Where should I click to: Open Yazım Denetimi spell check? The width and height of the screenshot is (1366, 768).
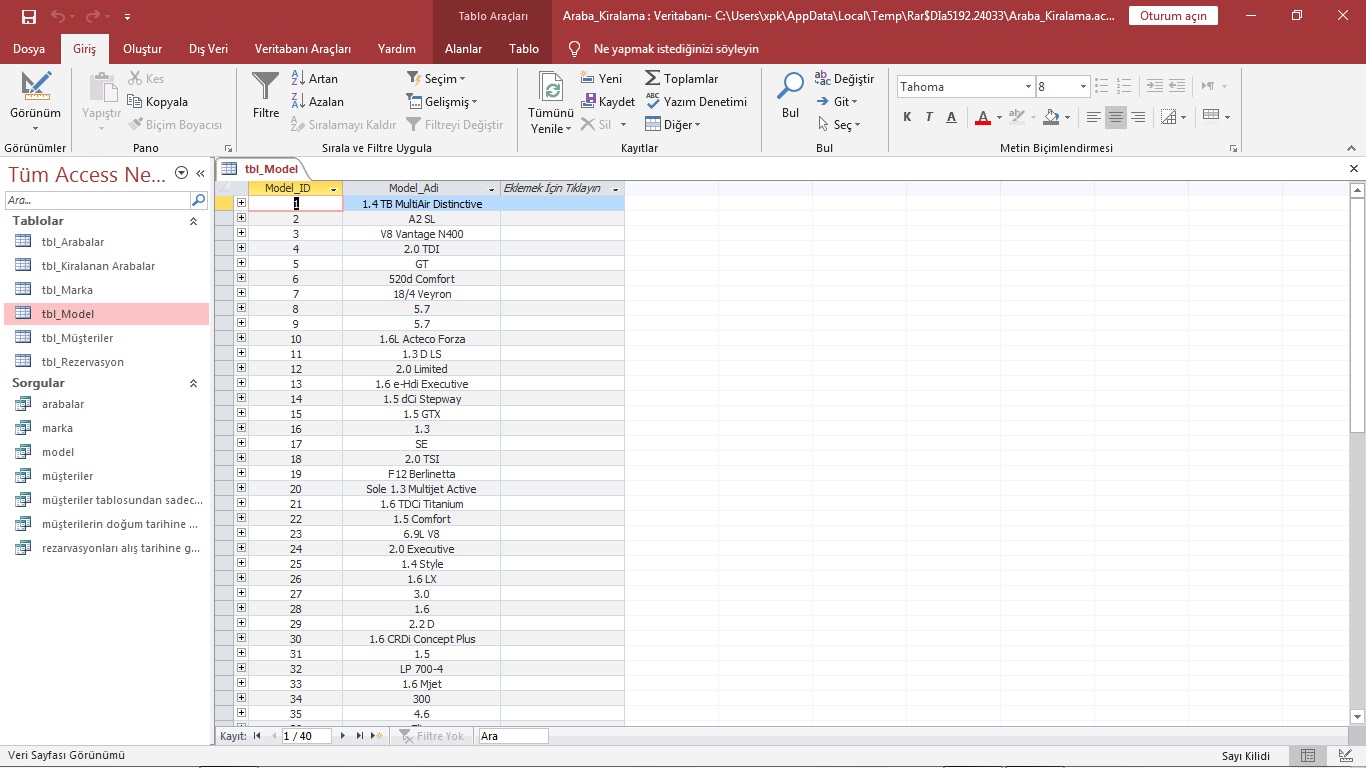point(697,102)
